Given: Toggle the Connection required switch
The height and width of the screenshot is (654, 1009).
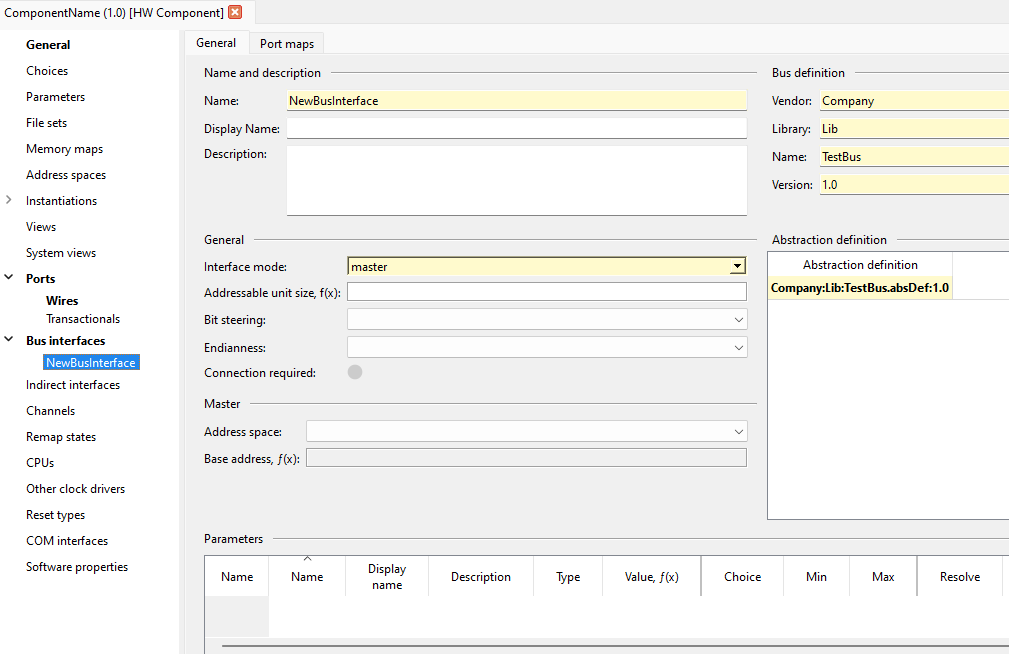Looking at the screenshot, I should tap(355, 372).
